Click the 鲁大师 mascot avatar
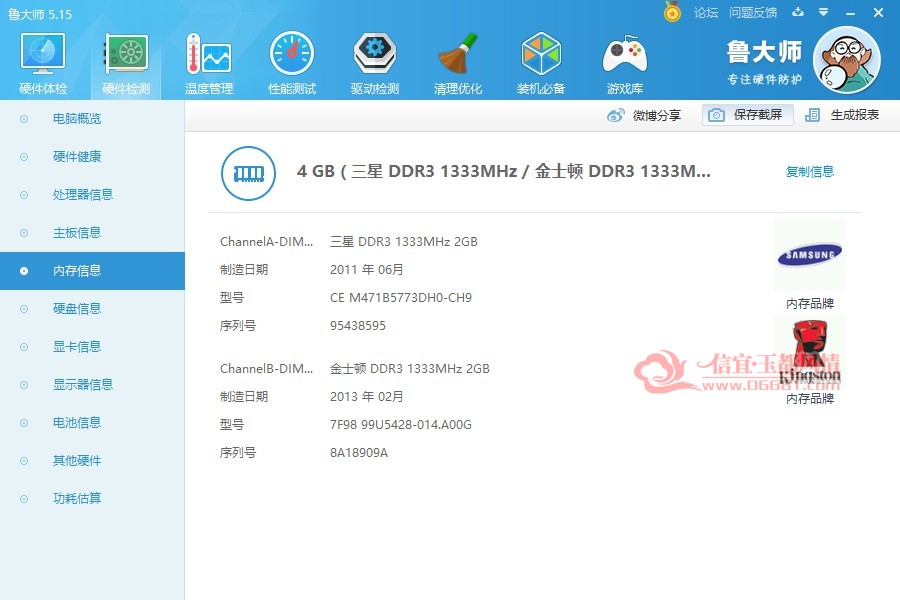 click(x=847, y=60)
